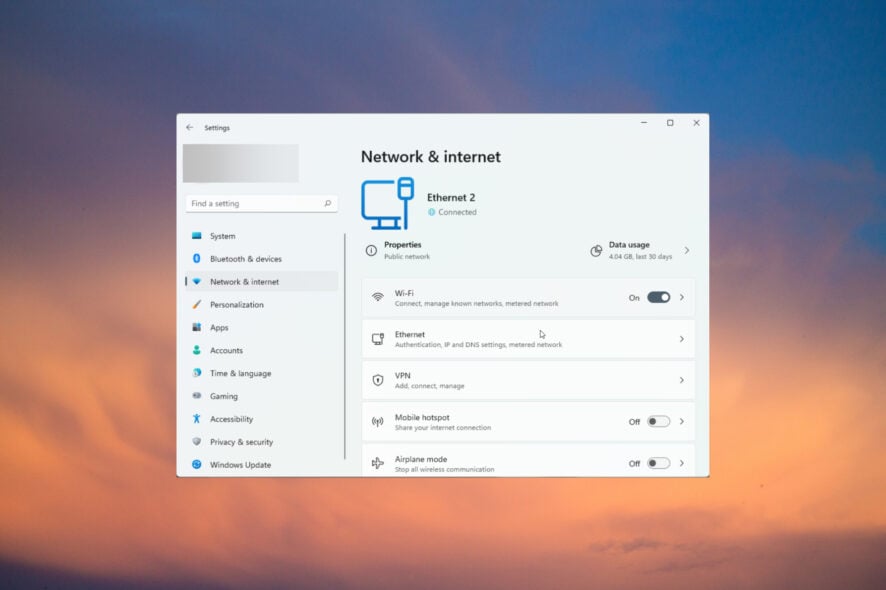This screenshot has height=590, width=886.
Task: Navigate to Accounts settings
Action: pyautogui.click(x=262, y=350)
